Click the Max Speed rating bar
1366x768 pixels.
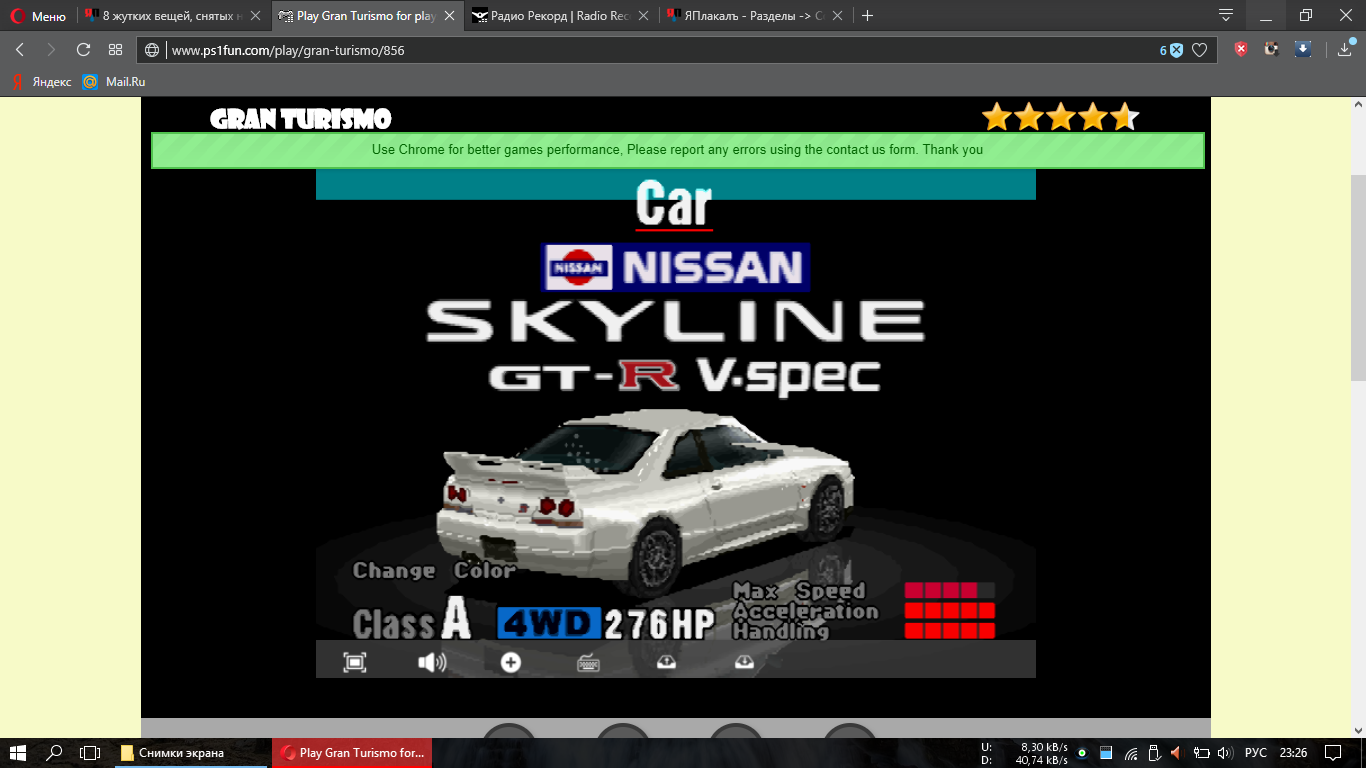click(950, 590)
